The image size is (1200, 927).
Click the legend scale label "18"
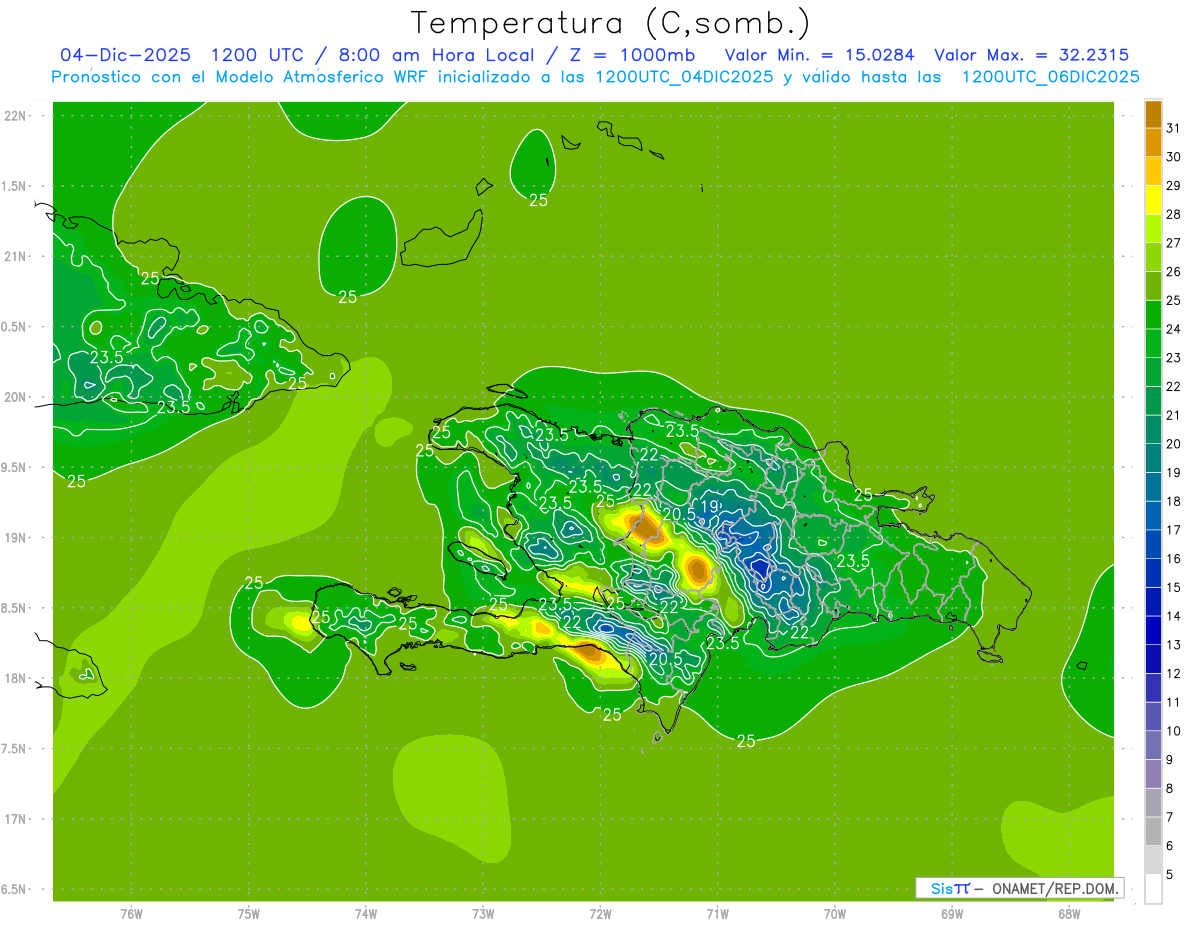pyautogui.click(x=1173, y=501)
